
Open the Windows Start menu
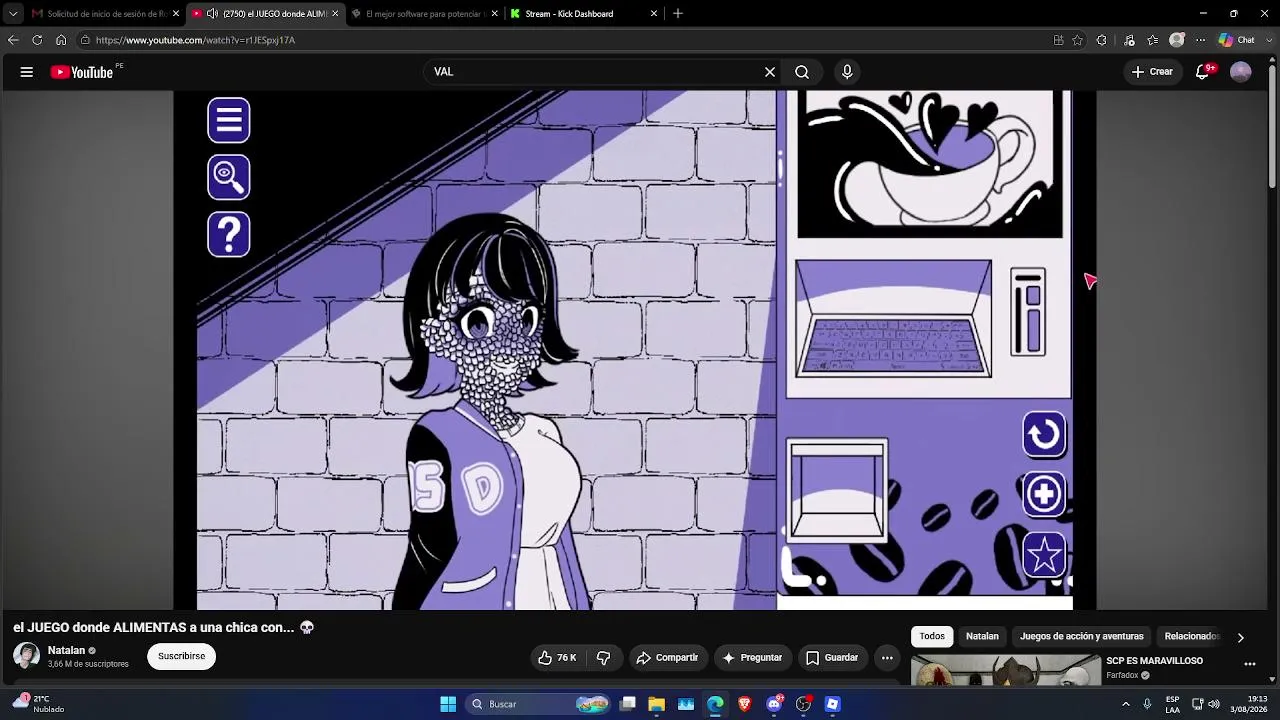[x=448, y=704]
